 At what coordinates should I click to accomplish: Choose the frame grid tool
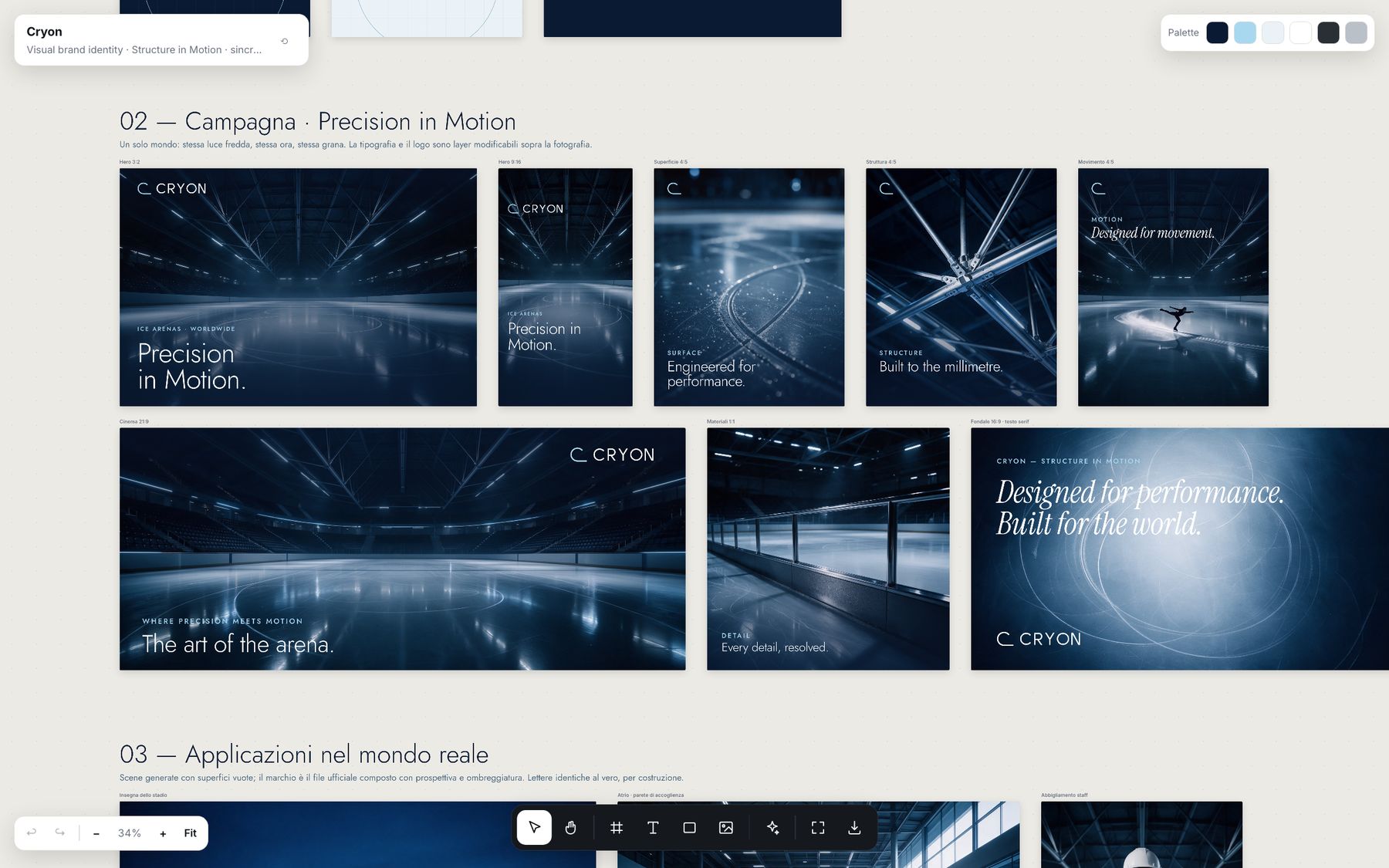pyautogui.click(x=617, y=828)
